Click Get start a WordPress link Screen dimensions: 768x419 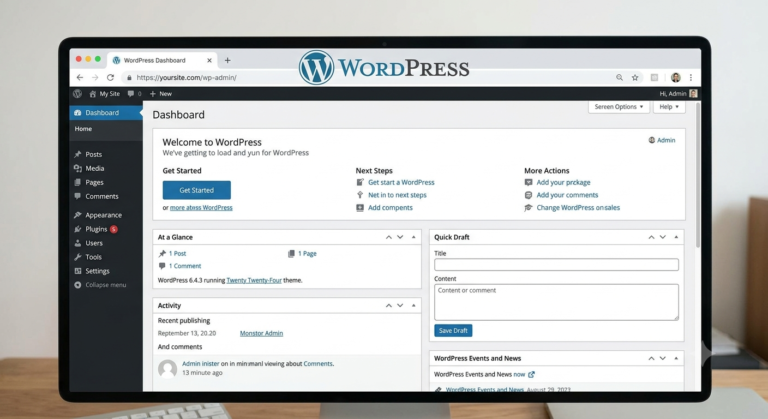tap(401, 182)
